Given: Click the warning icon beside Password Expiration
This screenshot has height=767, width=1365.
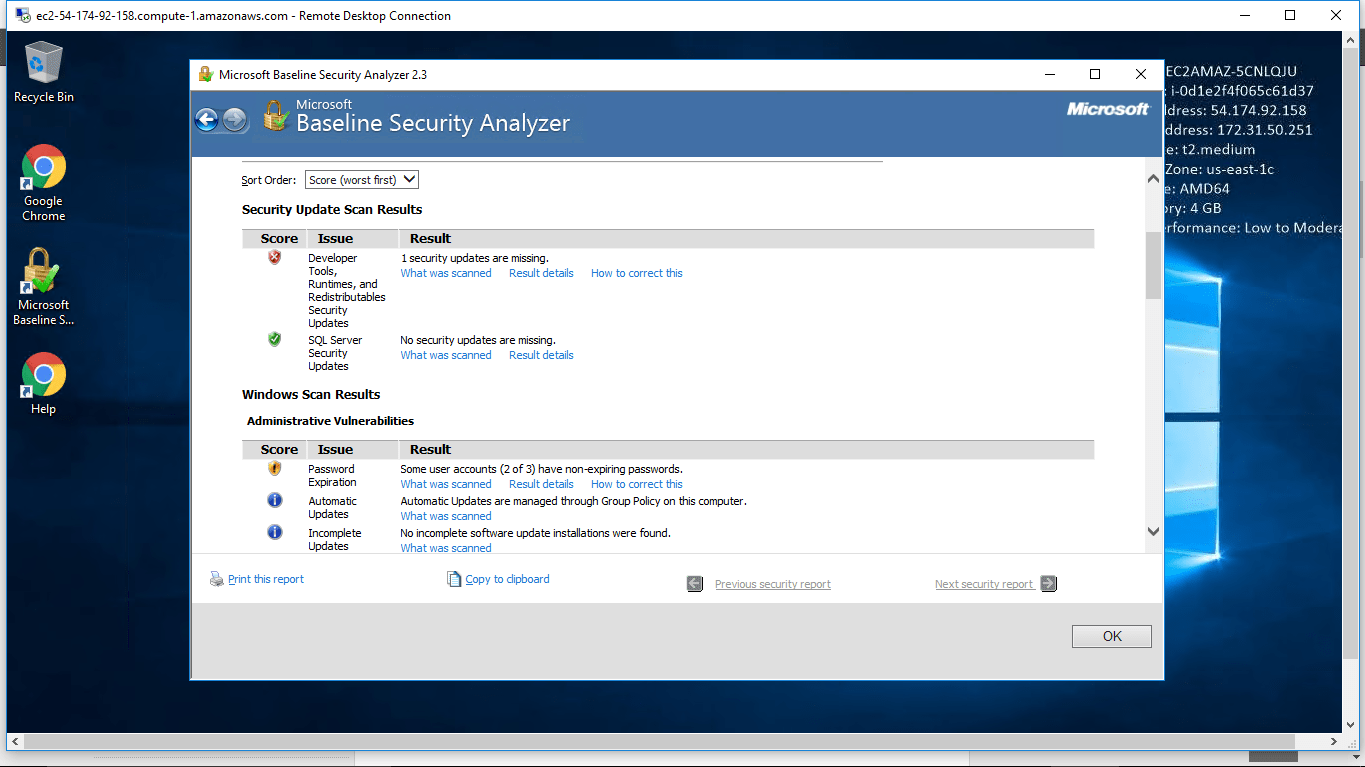Looking at the screenshot, I should coord(274,468).
